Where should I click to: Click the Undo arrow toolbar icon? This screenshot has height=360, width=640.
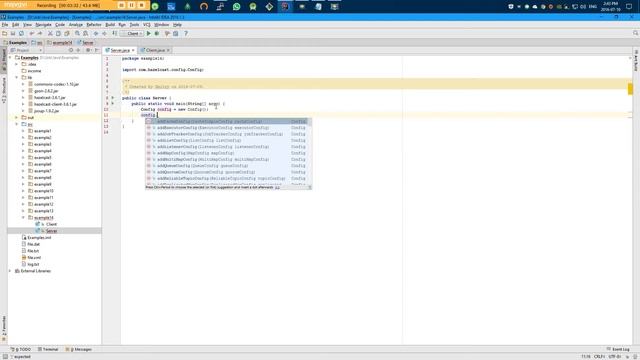point(31,33)
